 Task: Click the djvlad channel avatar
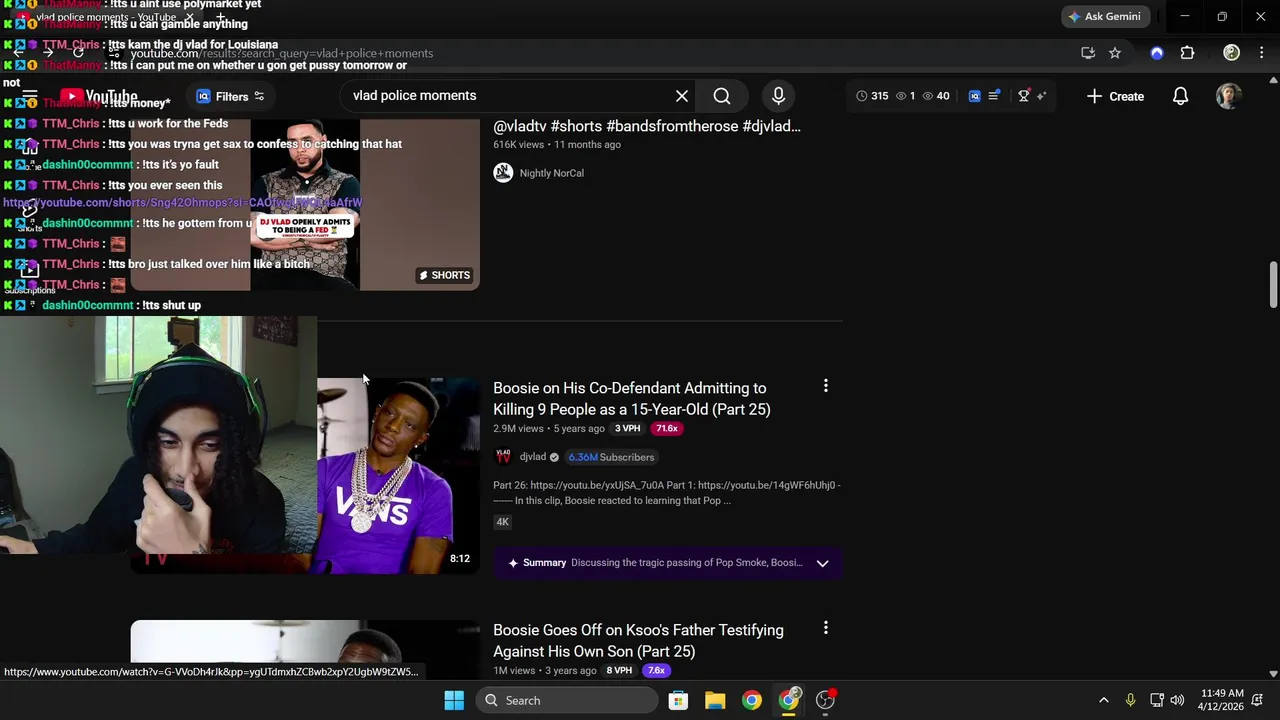(503, 457)
